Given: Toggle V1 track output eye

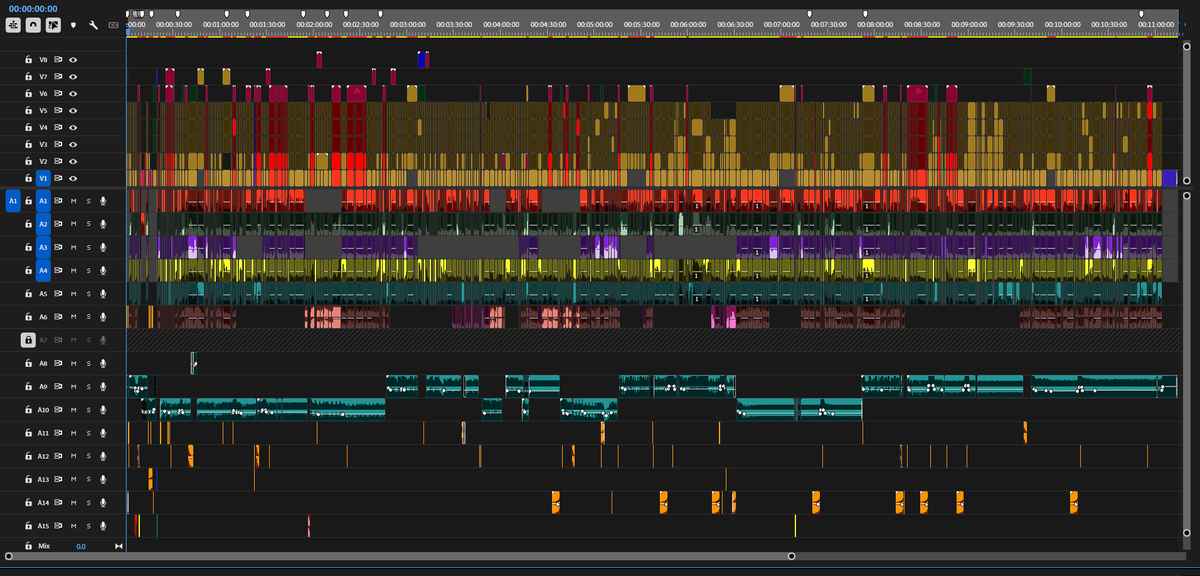Looking at the screenshot, I should [x=73, y=178].
